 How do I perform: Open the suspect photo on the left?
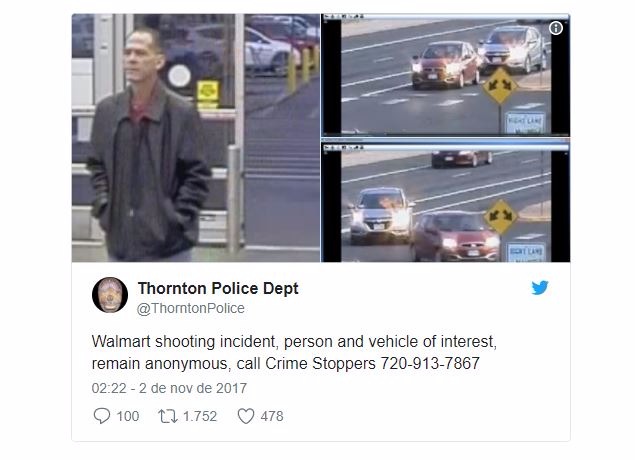click(196, 138)
